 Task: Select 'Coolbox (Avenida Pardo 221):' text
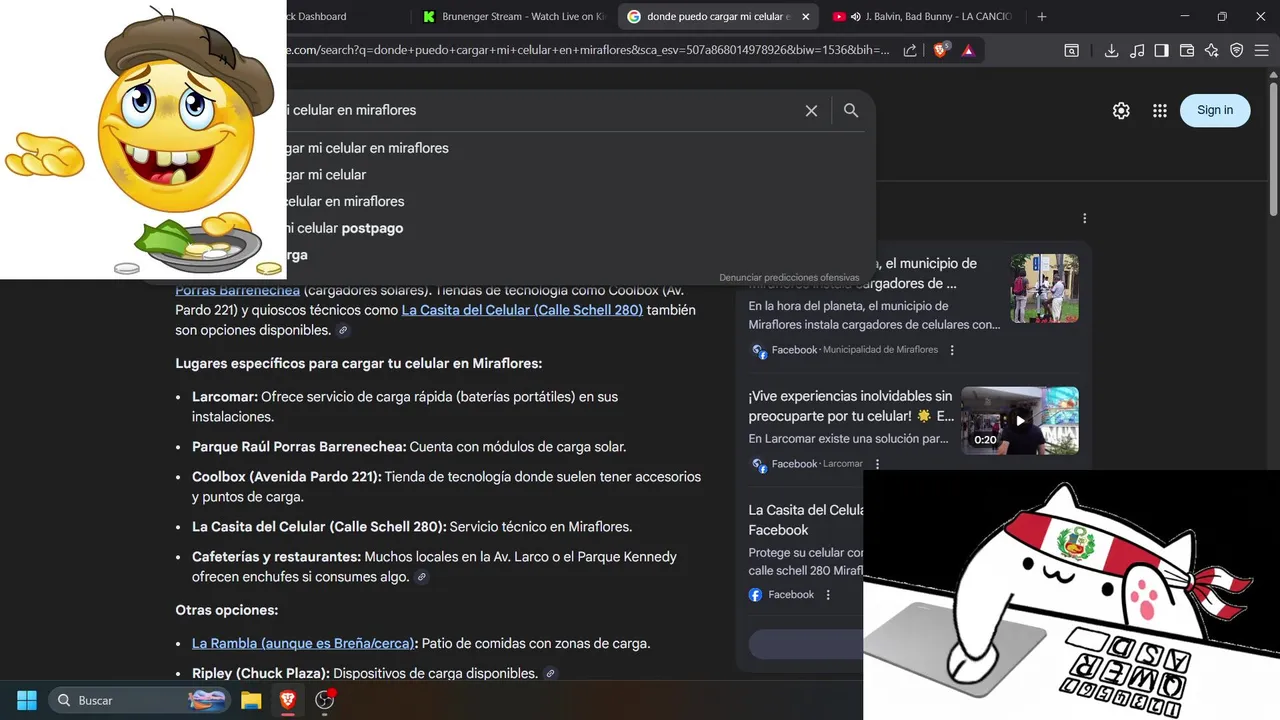pyautogui.click(x=287, y=477)
